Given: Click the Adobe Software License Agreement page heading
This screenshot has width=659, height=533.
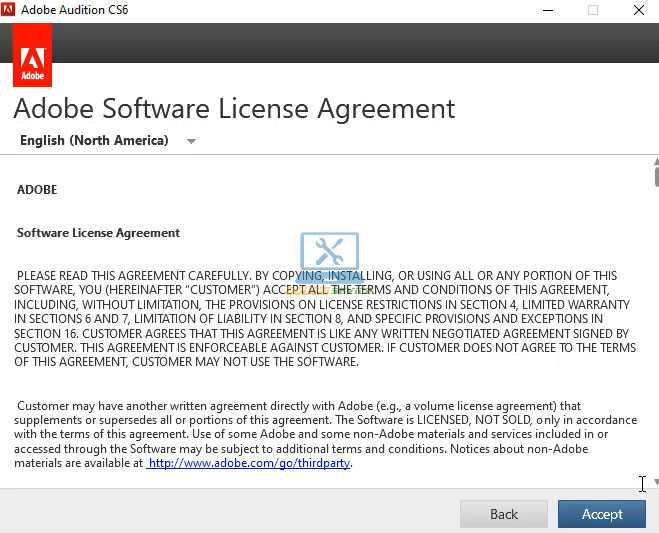Looking at the screenshot, I should point(234,108).
